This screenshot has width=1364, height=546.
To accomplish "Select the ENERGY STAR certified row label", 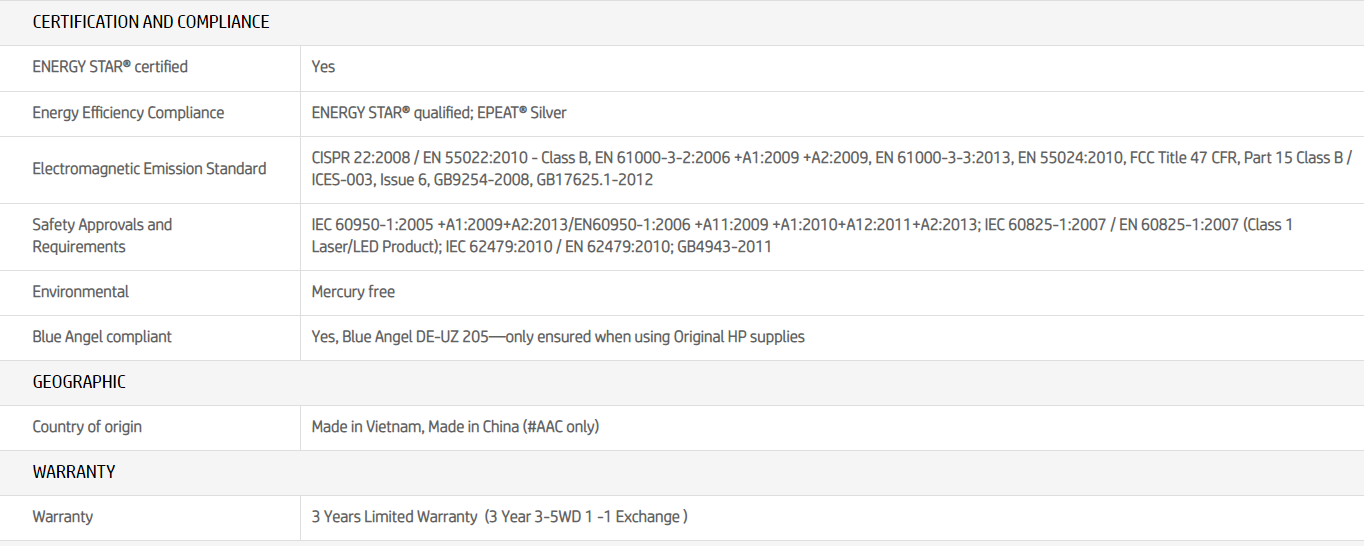I will coord(110,67).
